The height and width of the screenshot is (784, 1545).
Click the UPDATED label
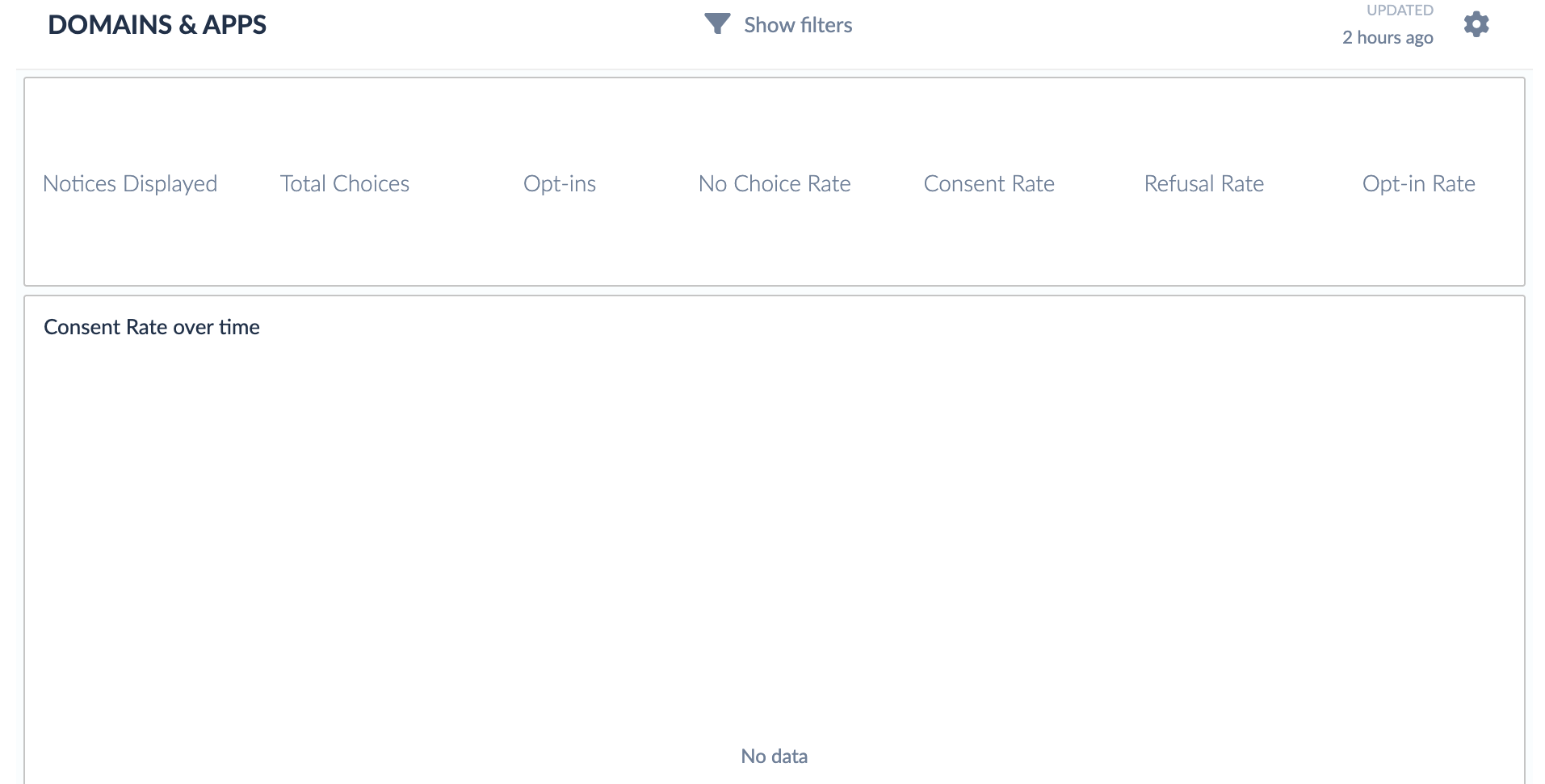tap(1399, 10)
